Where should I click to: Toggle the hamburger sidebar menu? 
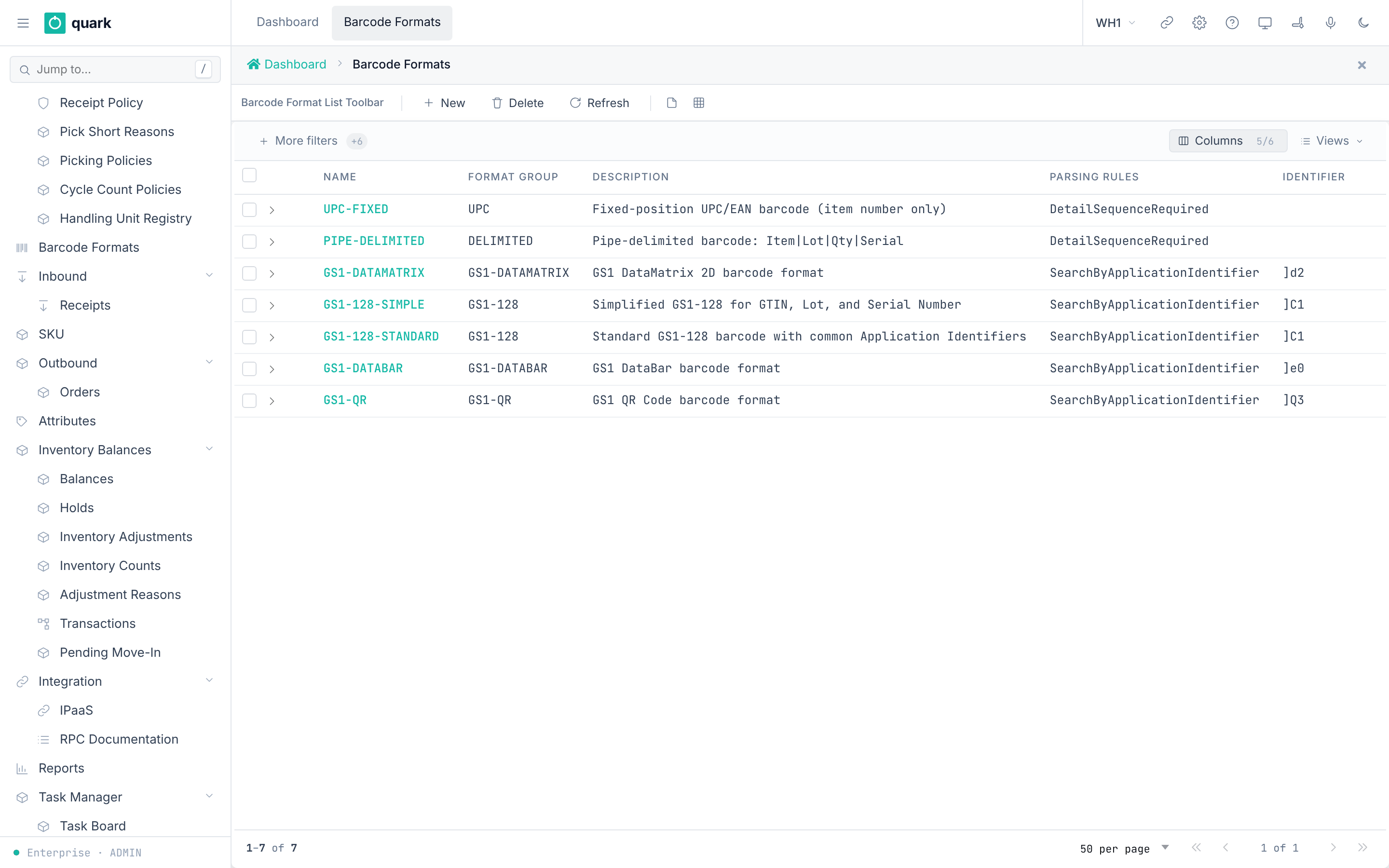coord(23,23)
